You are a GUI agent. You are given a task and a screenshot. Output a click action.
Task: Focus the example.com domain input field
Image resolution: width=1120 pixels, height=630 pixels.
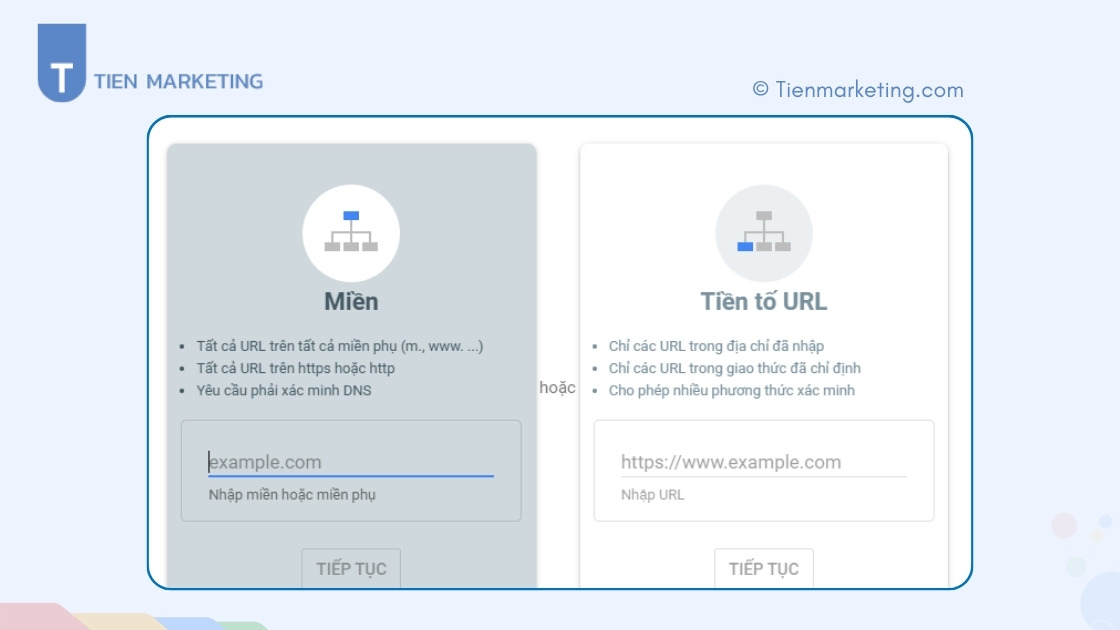click(350, 462)
